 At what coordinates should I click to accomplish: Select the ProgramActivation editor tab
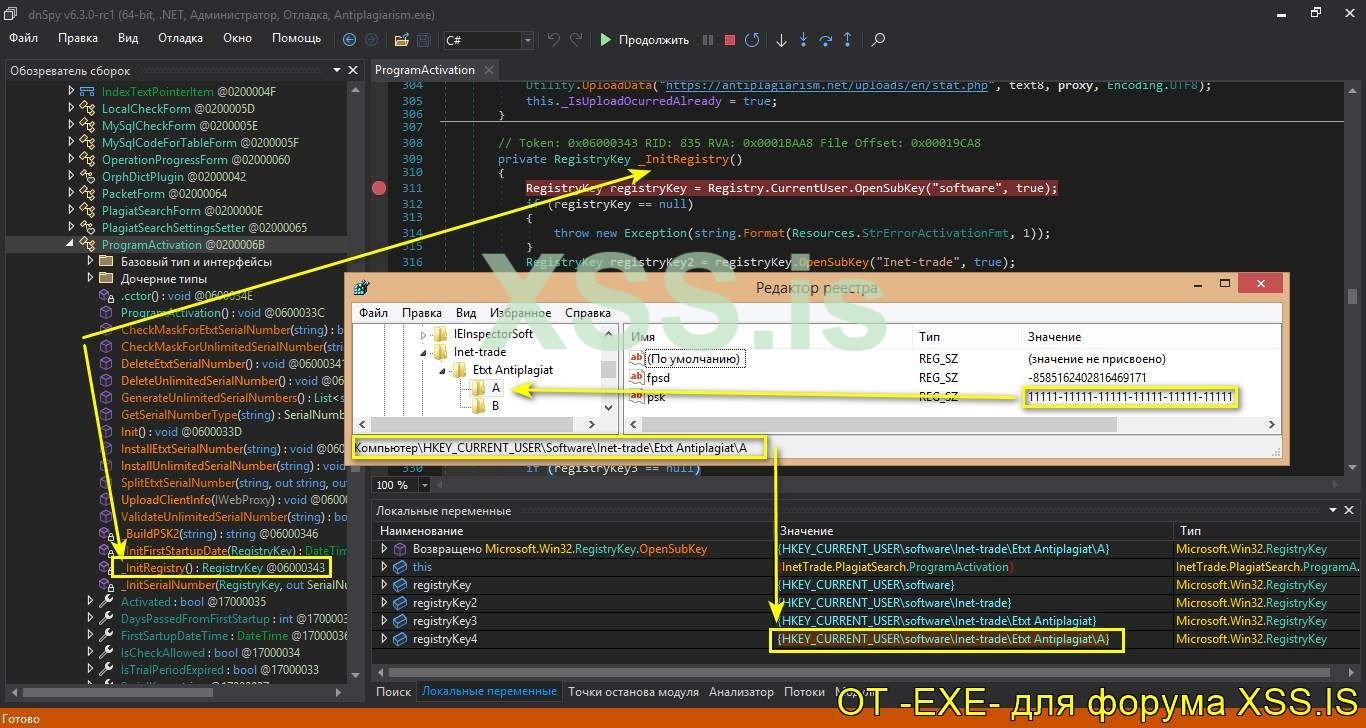point(425,70)
